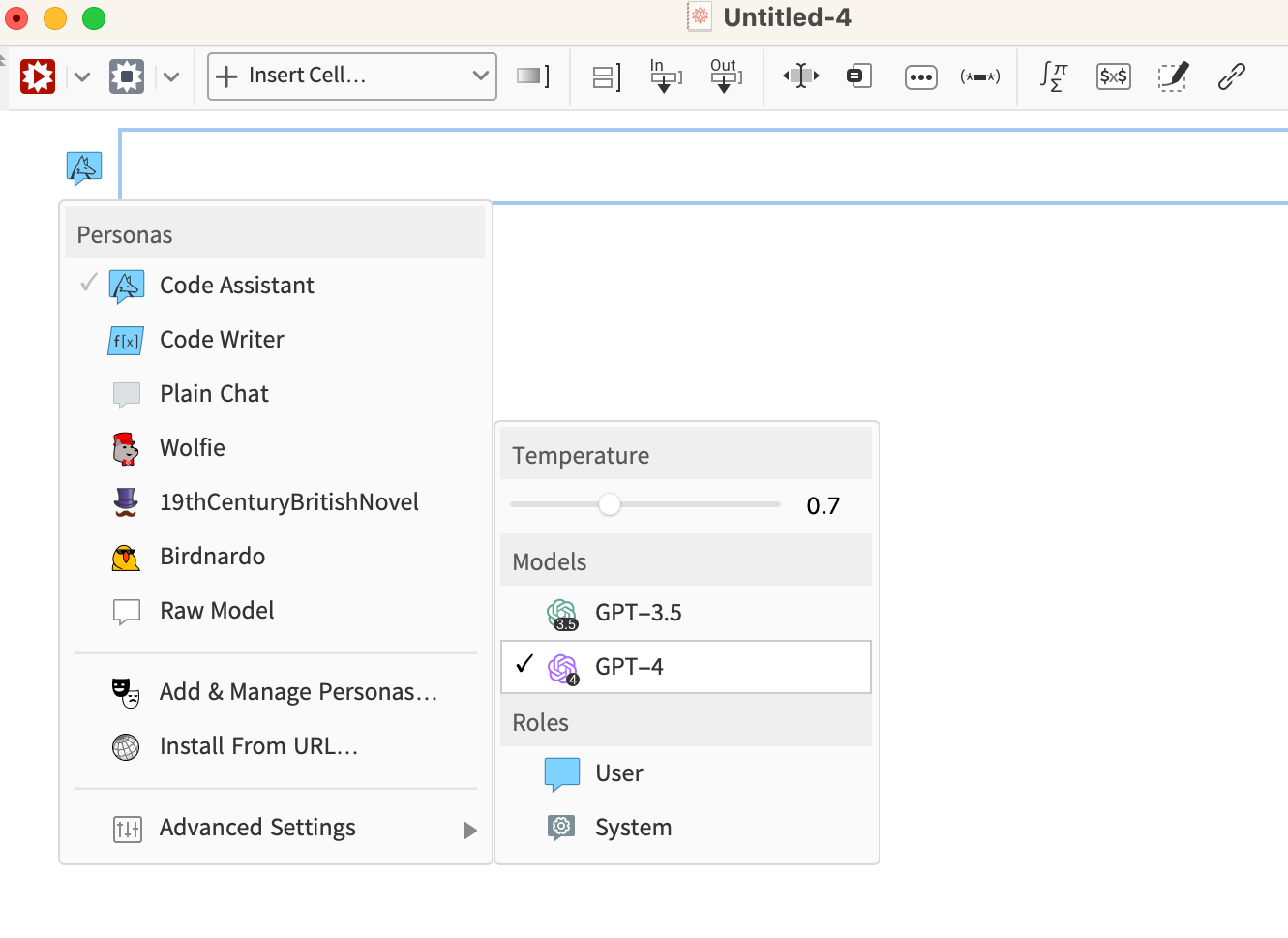Image resolution: width=1288 pixels, height=938 pixels.
Task: Click the $x$ TeX input icon
Action: tap(1114, 76)
